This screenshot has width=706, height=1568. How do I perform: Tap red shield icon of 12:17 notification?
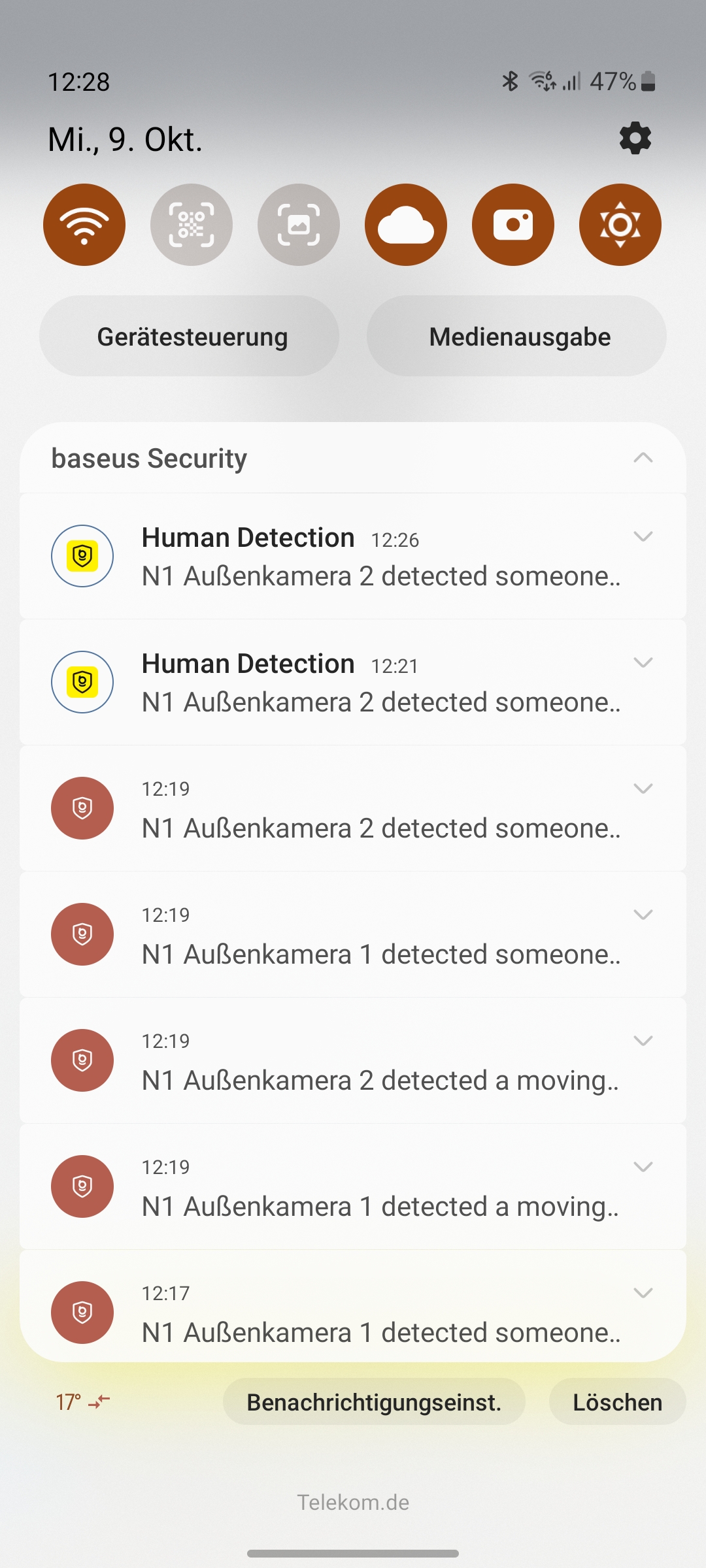(82, 1312)
